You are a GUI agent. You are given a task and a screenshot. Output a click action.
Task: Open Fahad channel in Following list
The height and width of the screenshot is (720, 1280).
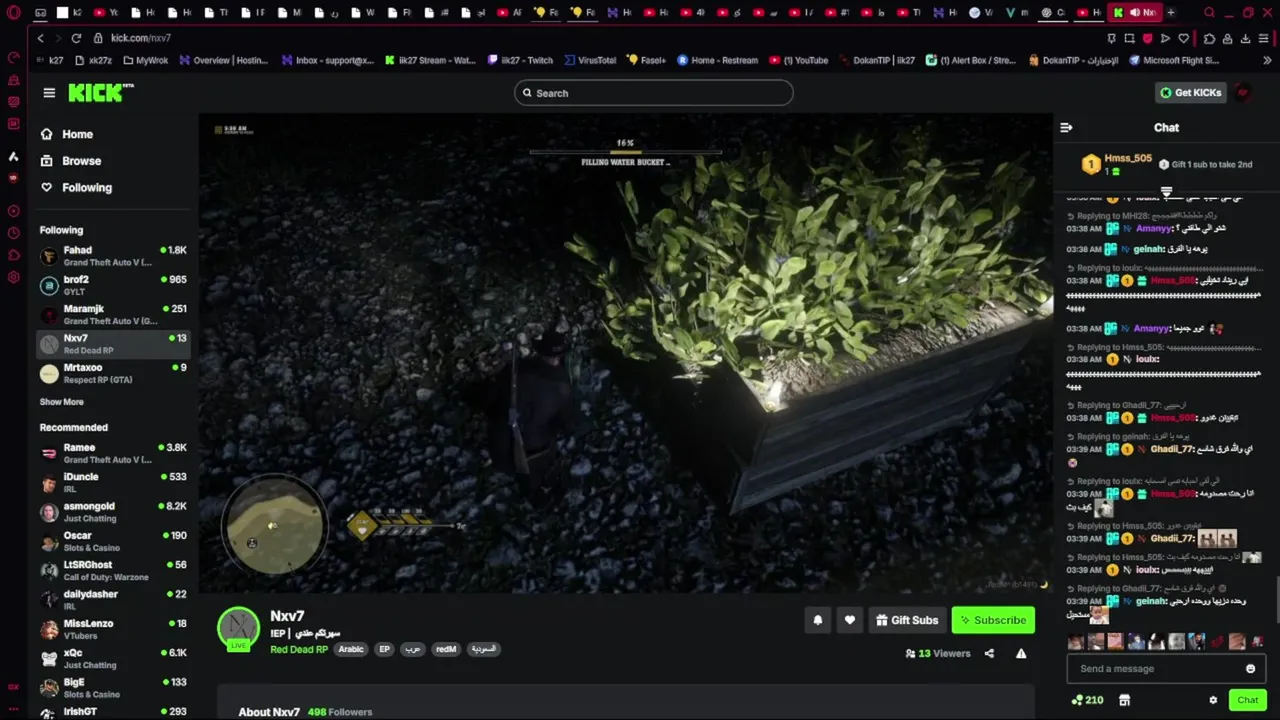pos(112,256)
